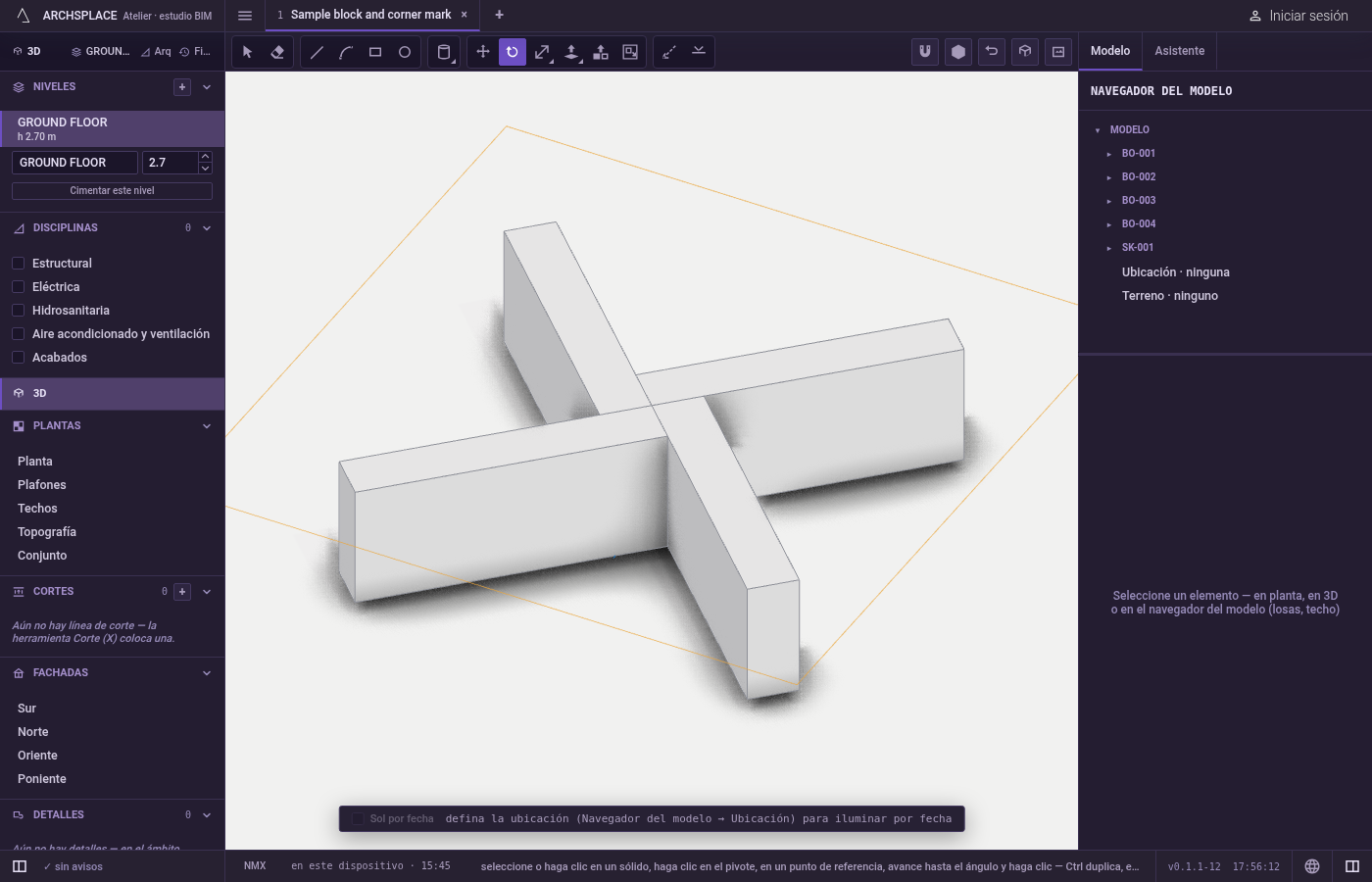Toggle the Sol por fecha checkbox
The height and width of the screenshot is (882, 1372).
(358, 818)
